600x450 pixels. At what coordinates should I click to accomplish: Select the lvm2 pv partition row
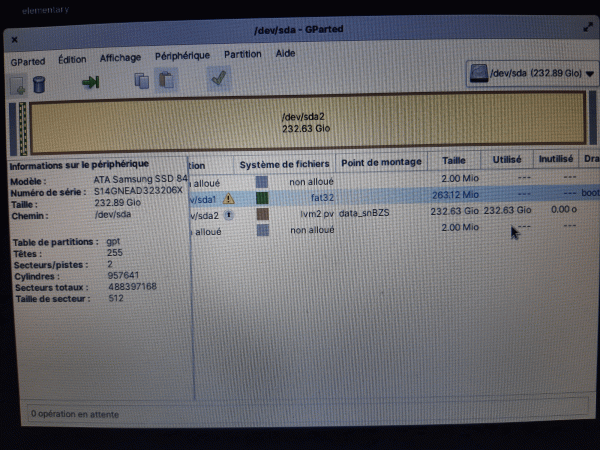point(380,213)
